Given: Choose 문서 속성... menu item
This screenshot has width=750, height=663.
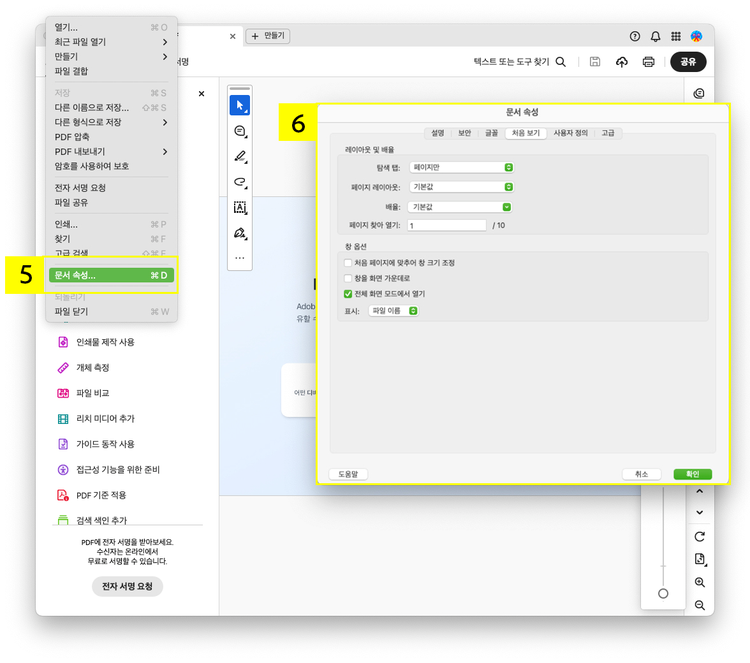Looking at the screenshot, I should click(x=111, y=275).
